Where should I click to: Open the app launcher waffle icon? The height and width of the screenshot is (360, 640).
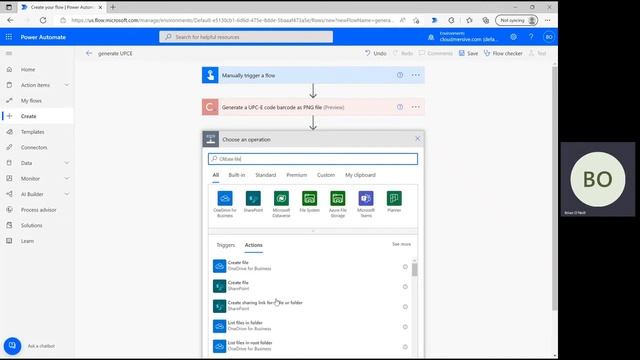pos(9,37)
